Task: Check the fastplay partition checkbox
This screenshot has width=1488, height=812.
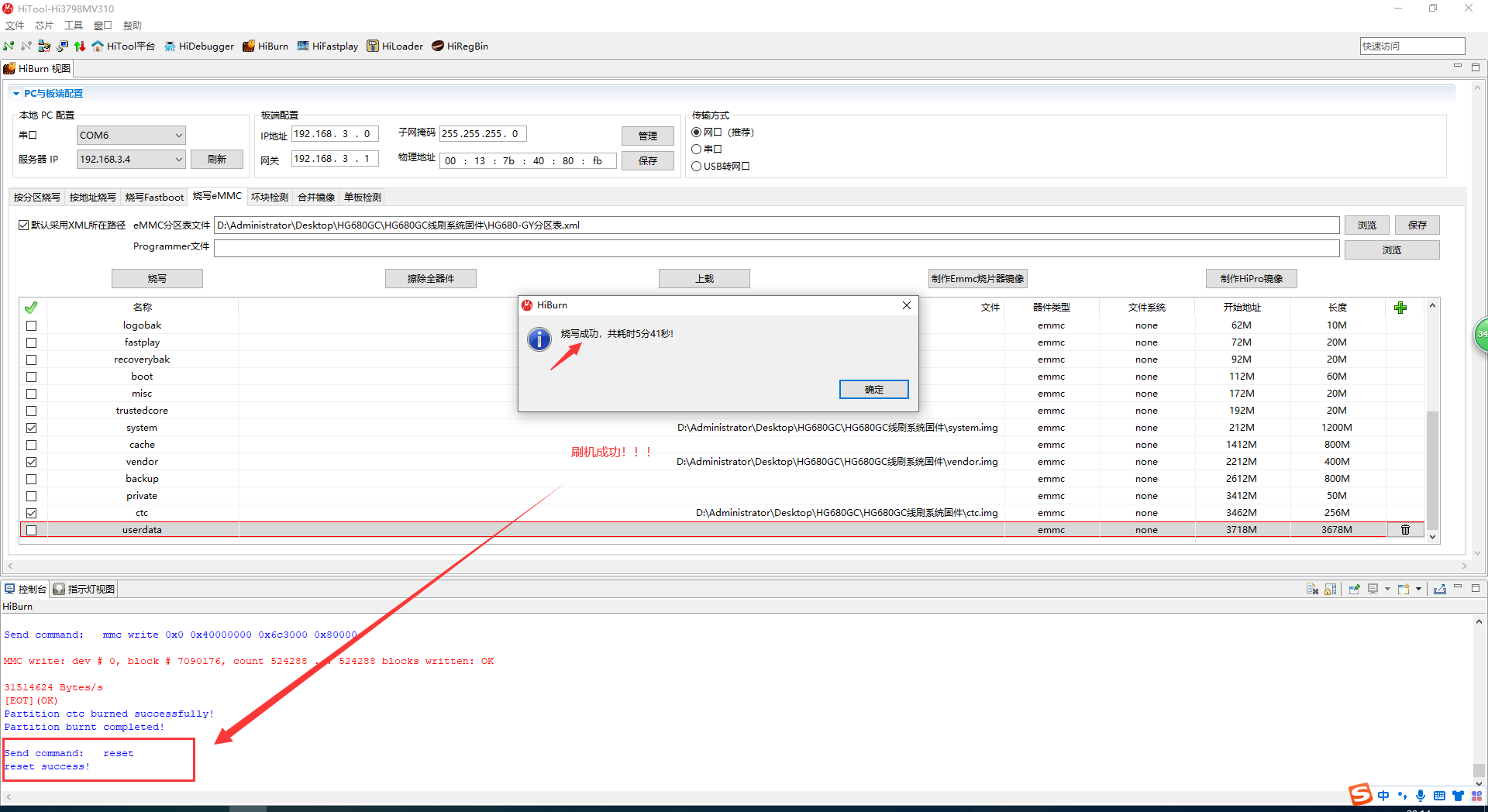Action: 32,342
